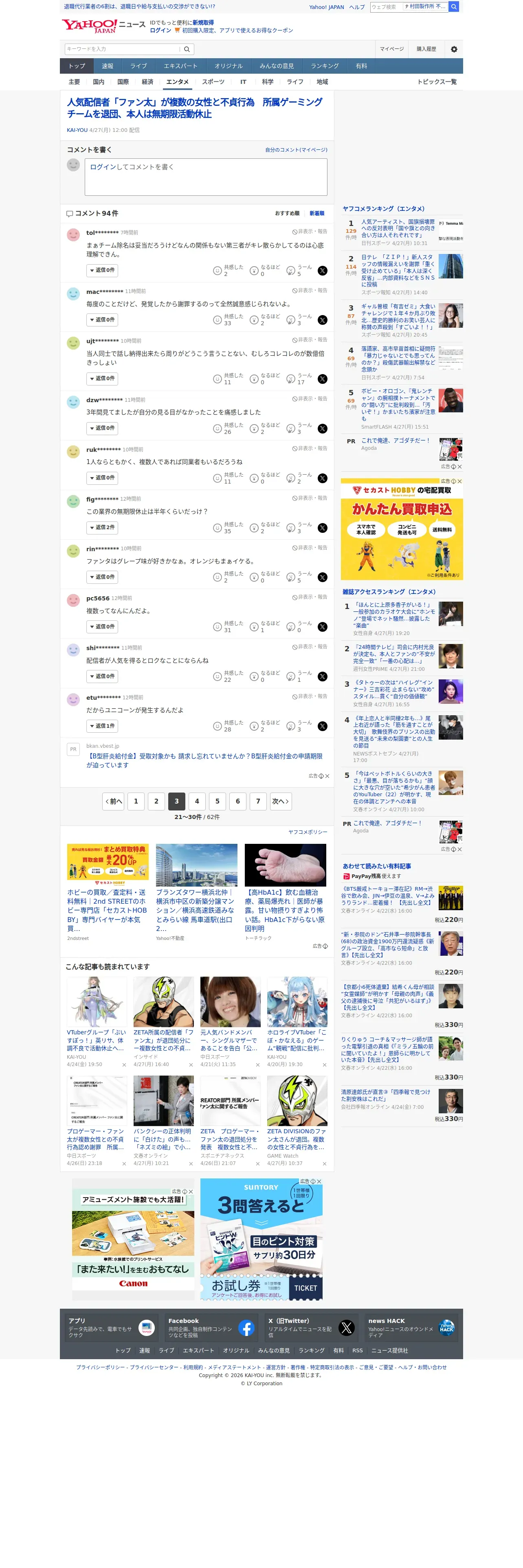Sort comments by おすすめ順
The height and width of the screenshot is (1568, 523).
(x=287, y=214)
